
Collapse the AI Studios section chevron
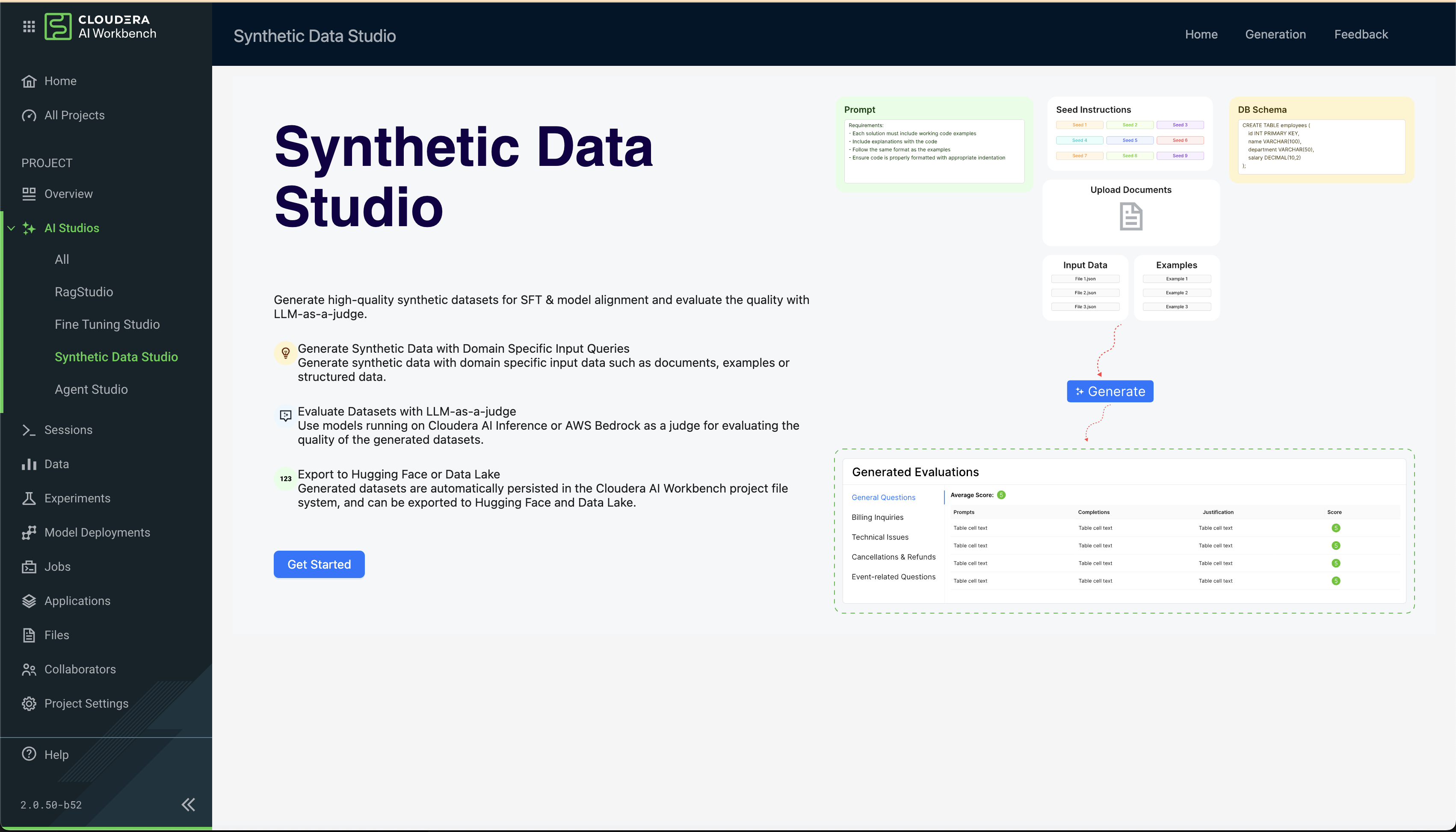coord(11,228)
